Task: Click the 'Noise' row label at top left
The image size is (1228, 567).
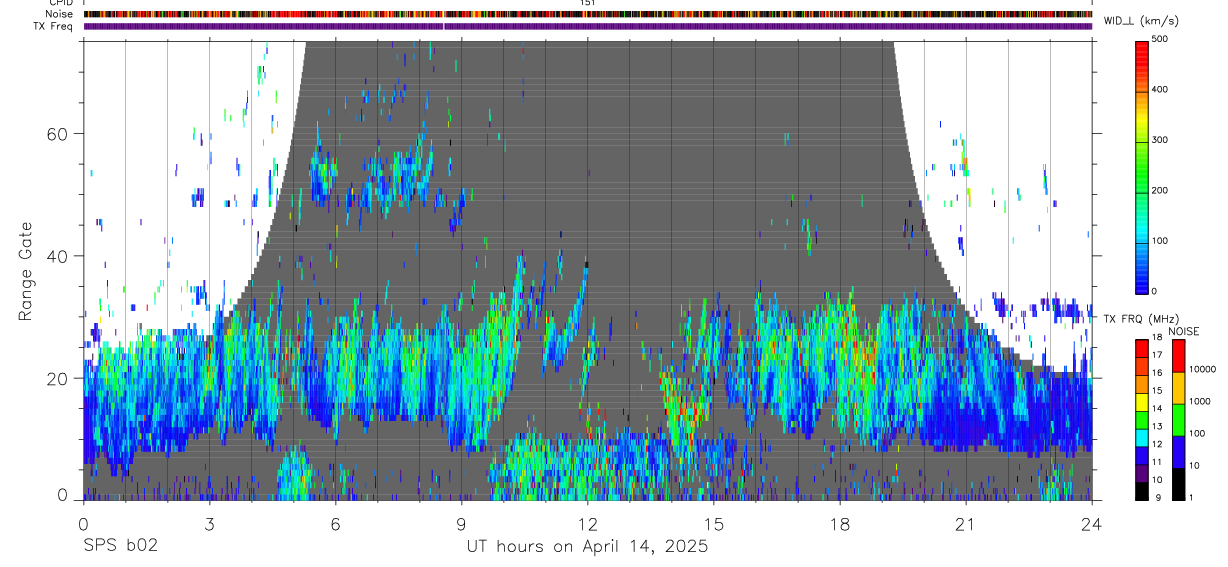Action: (59, 15)
